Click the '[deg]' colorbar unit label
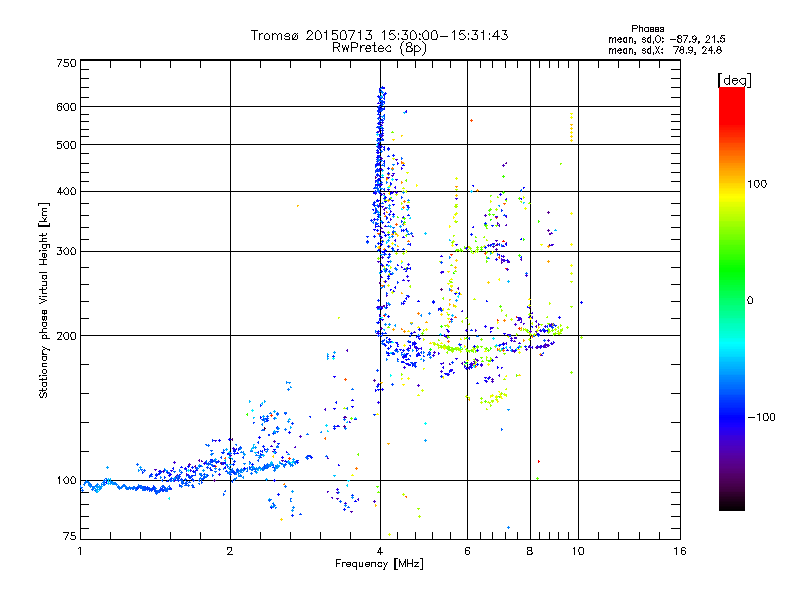The height and width of the screenshot is (600, 800). click(x=734, y=80)
